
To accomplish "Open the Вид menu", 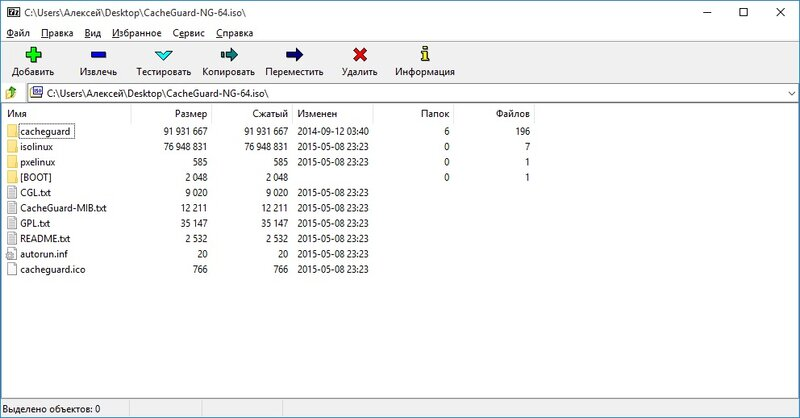I will [x=92, y=33].
